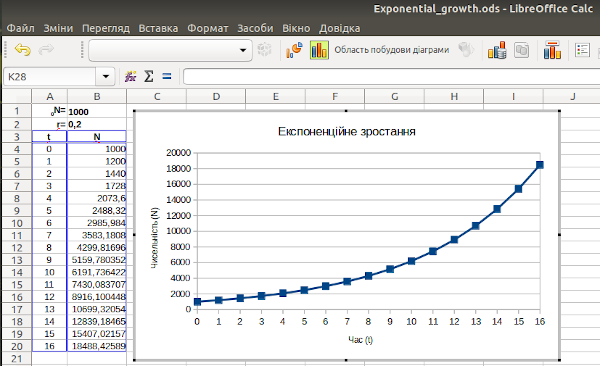Open the Function Wizard icon
The height and width of the screenshot is (366, 600).
(x=130, y=77)
